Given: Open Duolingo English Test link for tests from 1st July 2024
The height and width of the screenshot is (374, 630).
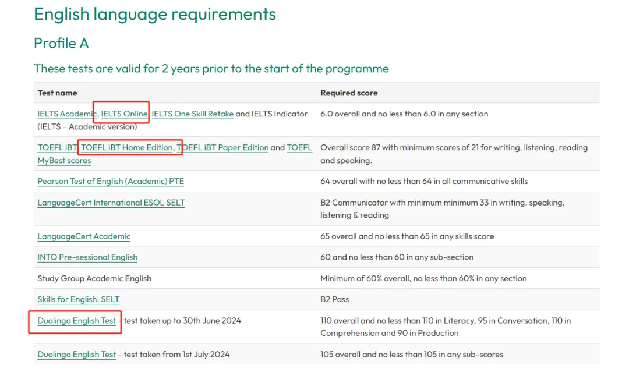Looking at the screenshot, I should (x=76, y=354).
